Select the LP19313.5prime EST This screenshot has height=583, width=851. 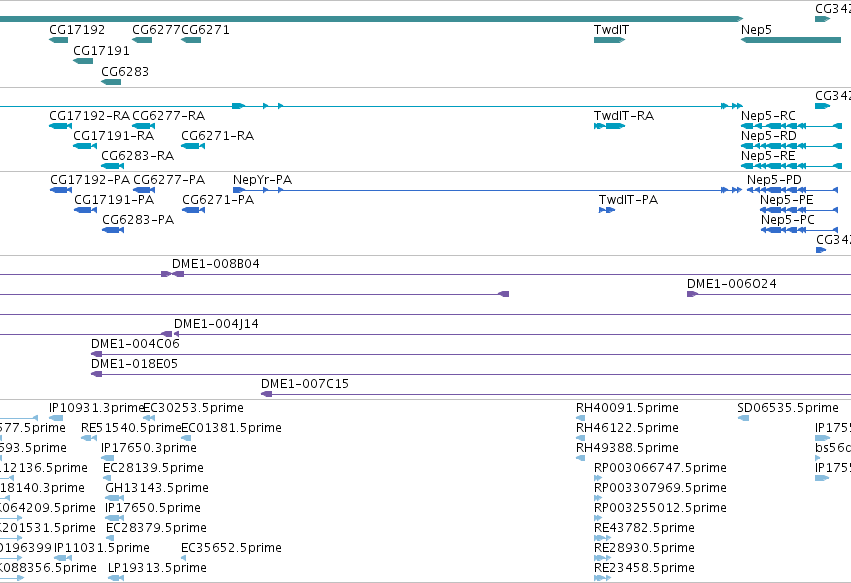(116, 579)
